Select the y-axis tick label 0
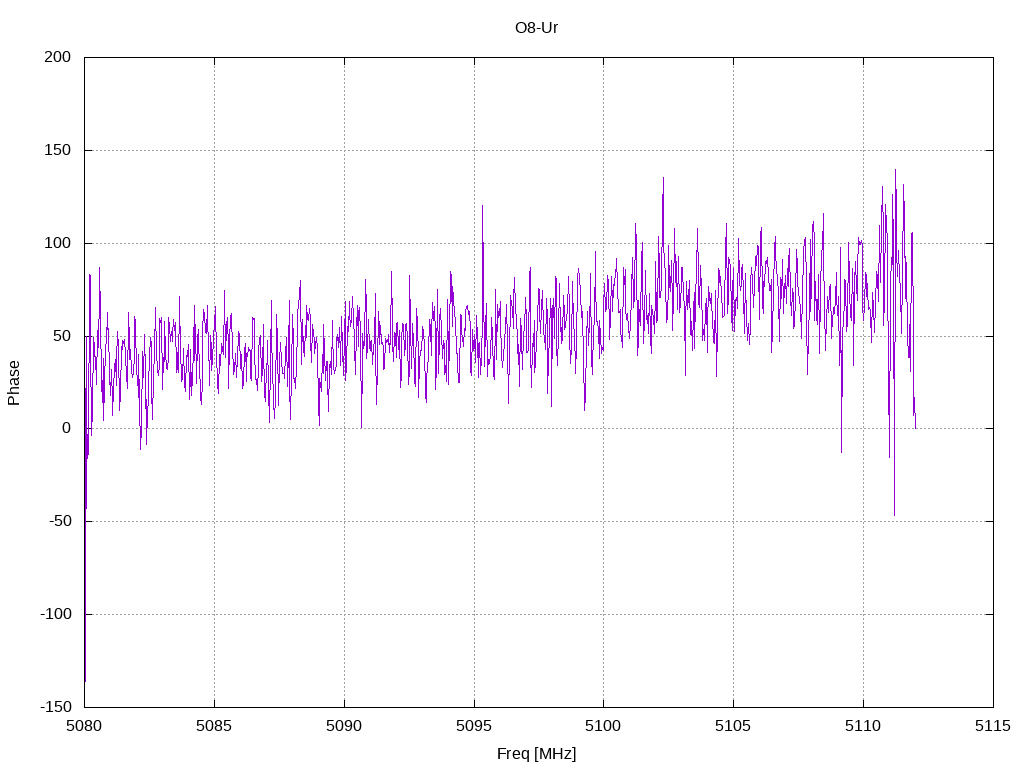The width and height of the screenshot is (1024, 768). pos(67,428)
